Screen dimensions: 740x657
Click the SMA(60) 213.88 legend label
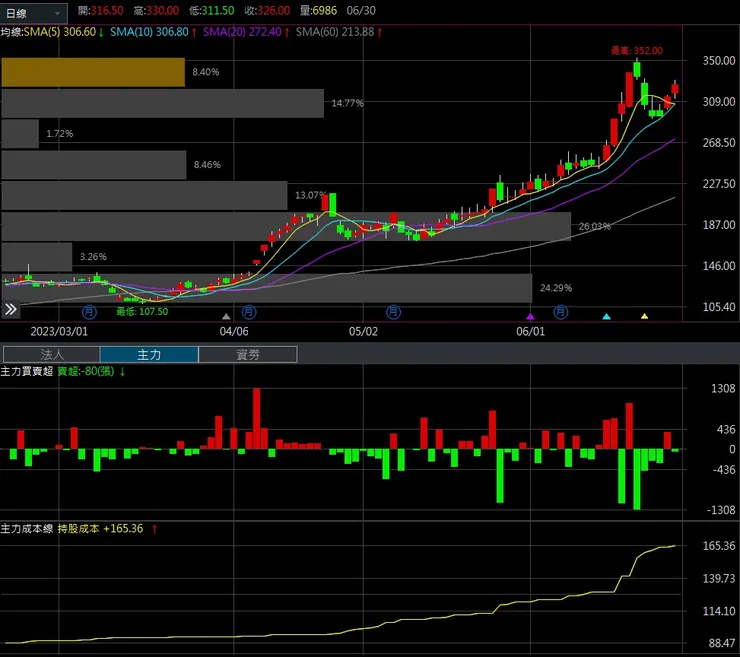pos(335,32)
